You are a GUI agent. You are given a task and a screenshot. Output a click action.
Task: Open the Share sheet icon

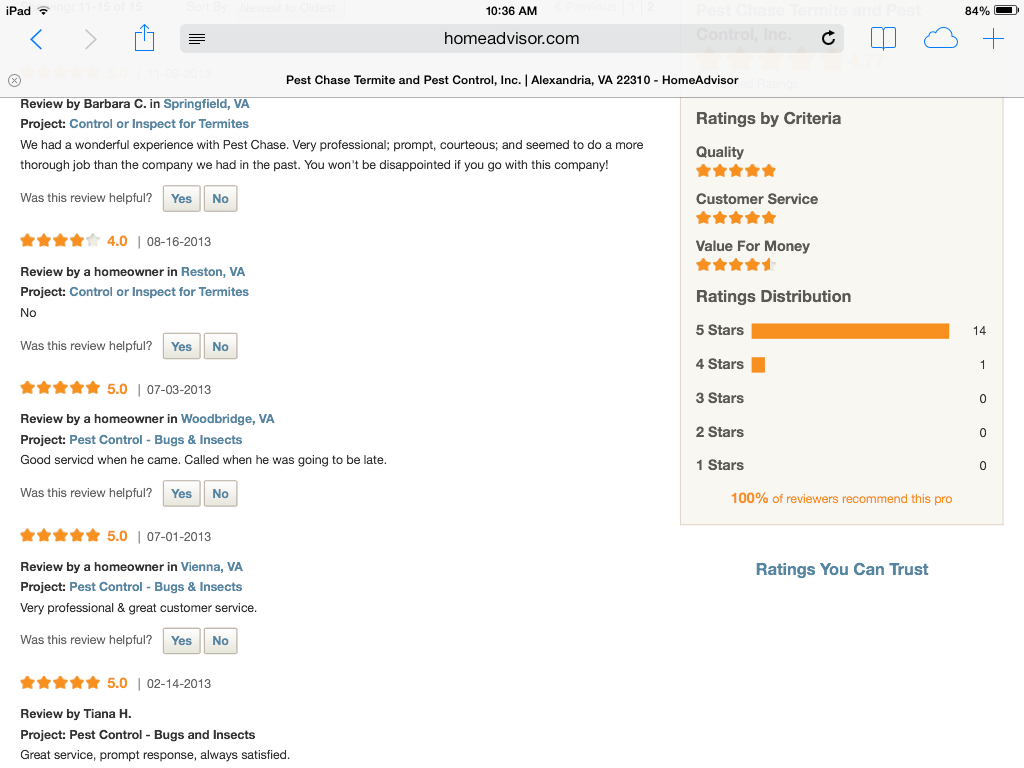tap(145, 38)
